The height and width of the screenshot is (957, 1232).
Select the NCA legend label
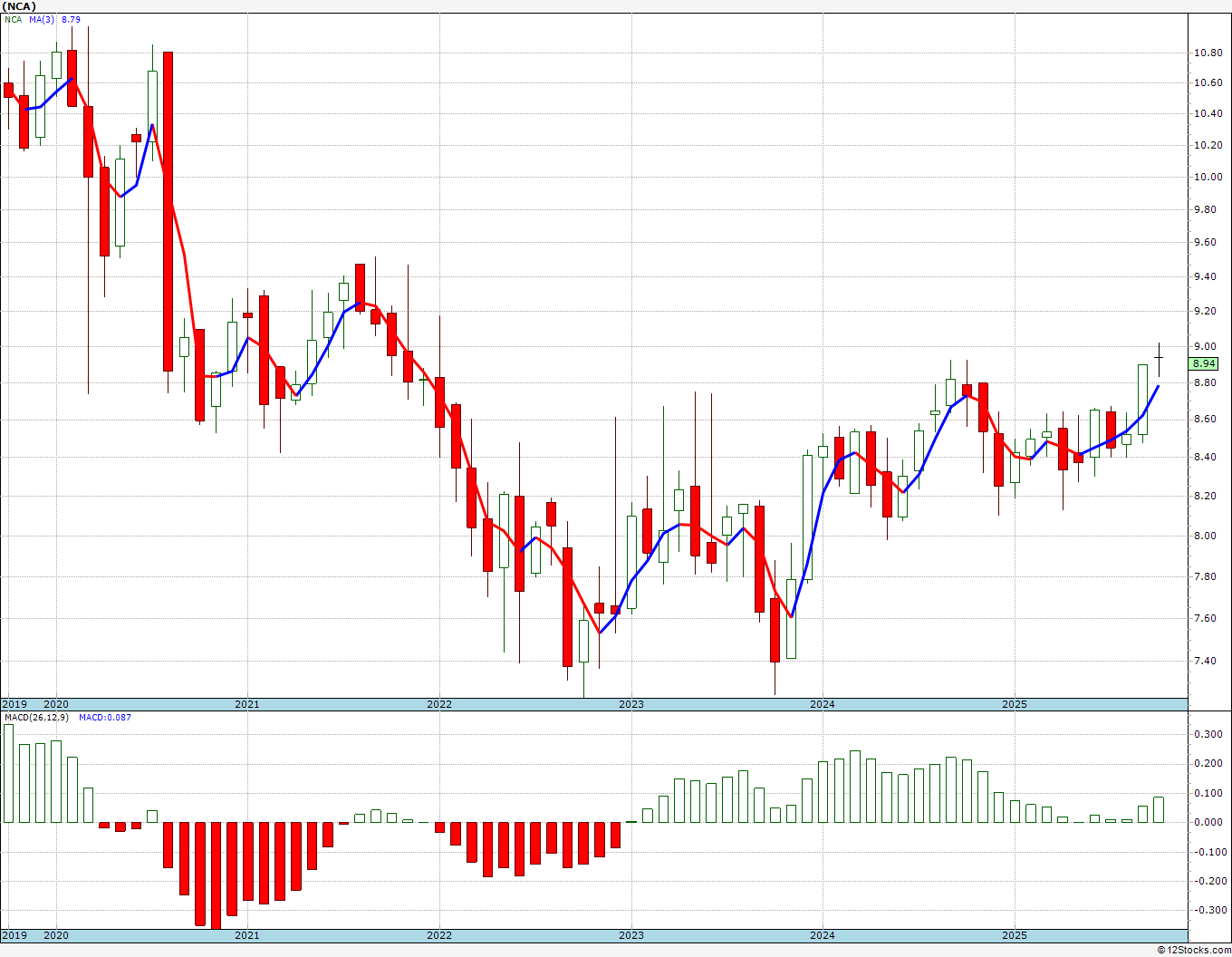[x=14, y=19]
